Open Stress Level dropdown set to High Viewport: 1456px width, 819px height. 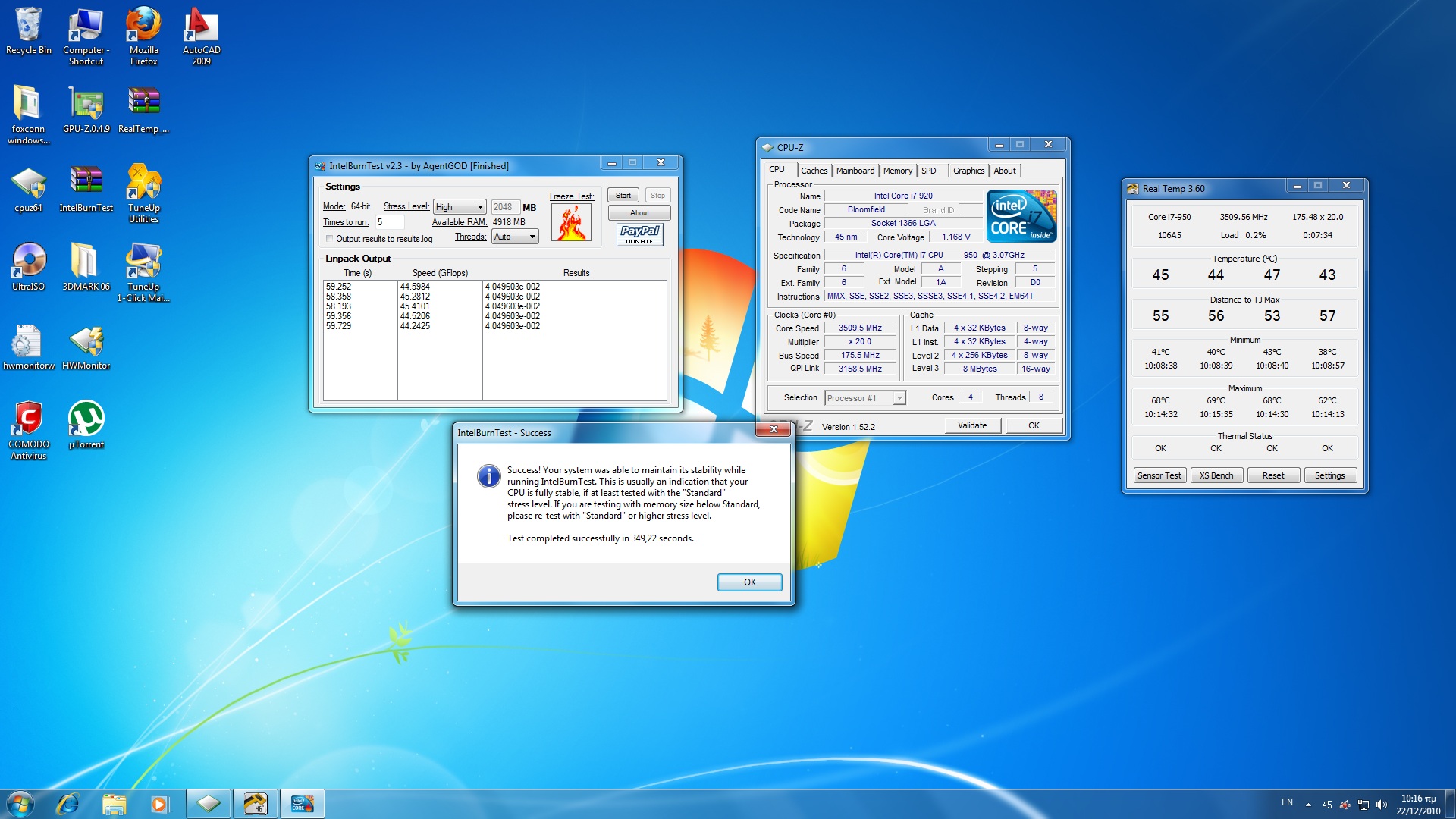point(460,207)
